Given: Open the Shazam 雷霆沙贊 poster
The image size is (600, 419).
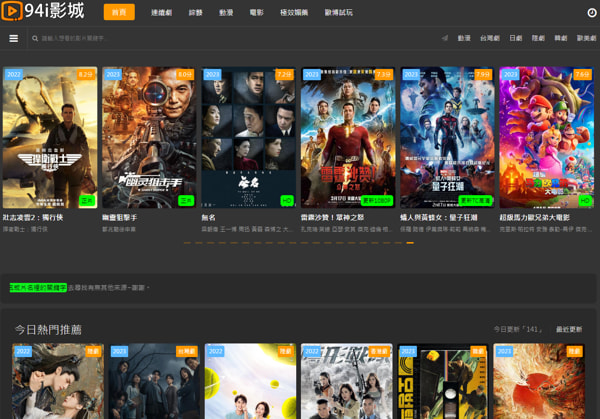Looking at the screenshot, I should click(347, 137).
